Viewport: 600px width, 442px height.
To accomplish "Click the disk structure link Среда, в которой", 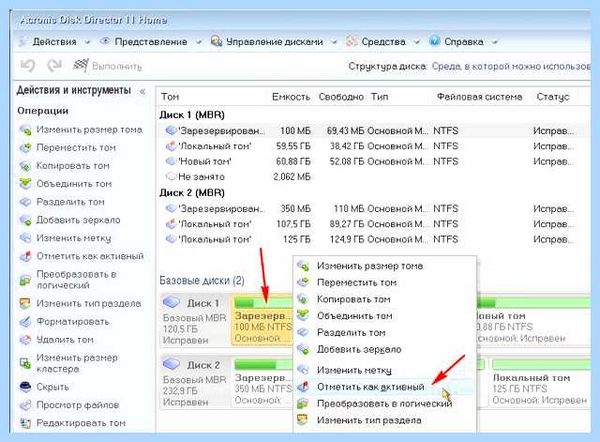I will pyautogui.click(x=510, y=66).
